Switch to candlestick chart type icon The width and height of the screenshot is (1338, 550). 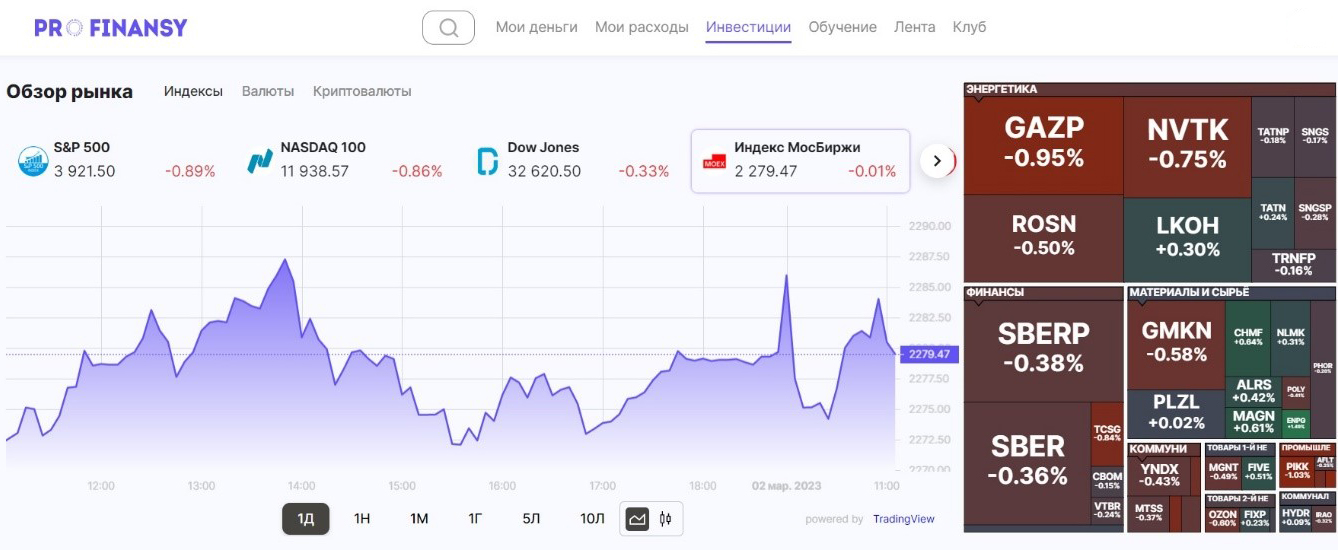665,519
